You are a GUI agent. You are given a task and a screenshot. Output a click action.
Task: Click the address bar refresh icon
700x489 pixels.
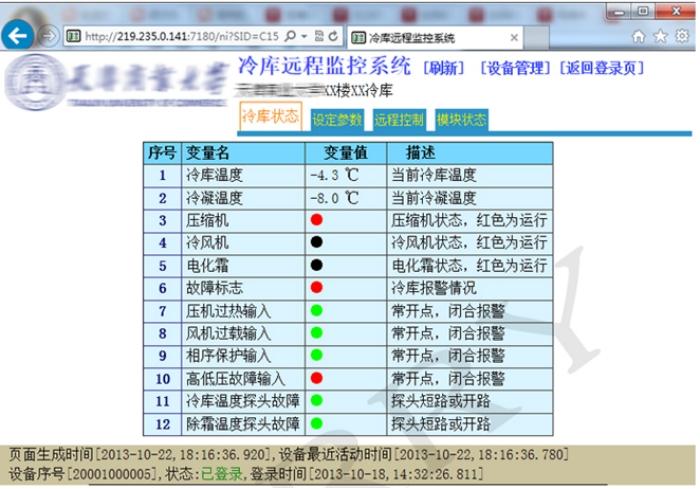pos(332,37)
